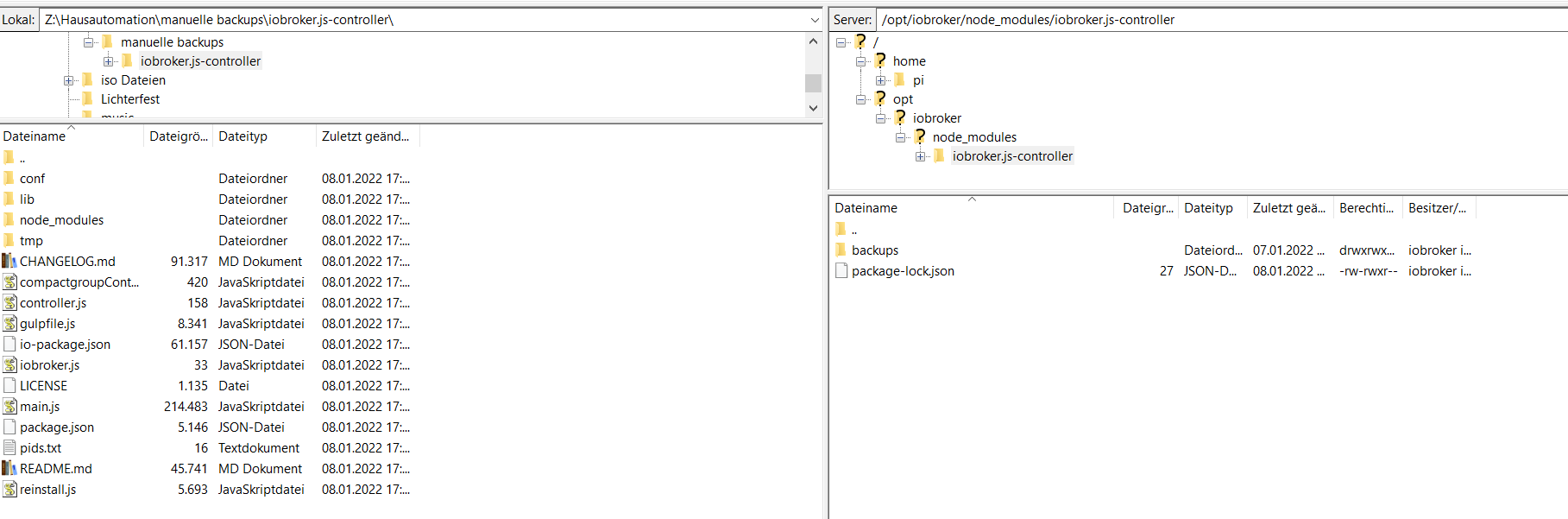This screenshot has width=1568, height=519.
Task: Expand local iobroker.js-controller tree node
Action: point(108,60)
